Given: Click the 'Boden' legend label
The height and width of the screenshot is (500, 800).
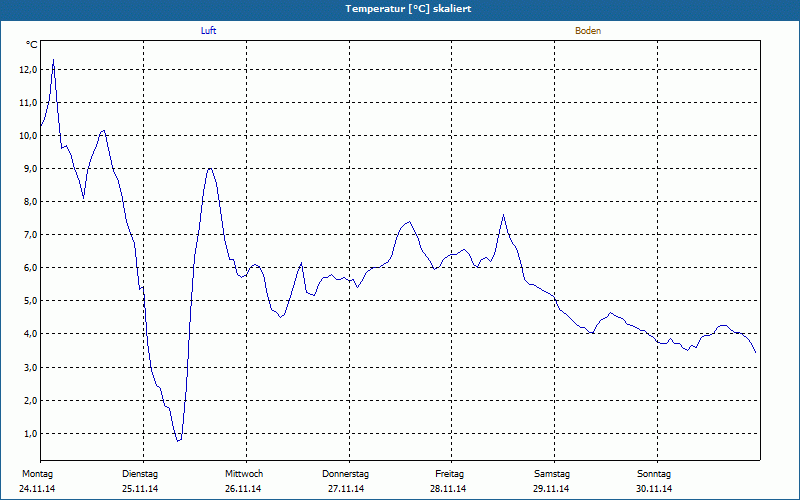Looking at the screenshot, I should pyautogui.click(x=588, y=31).
